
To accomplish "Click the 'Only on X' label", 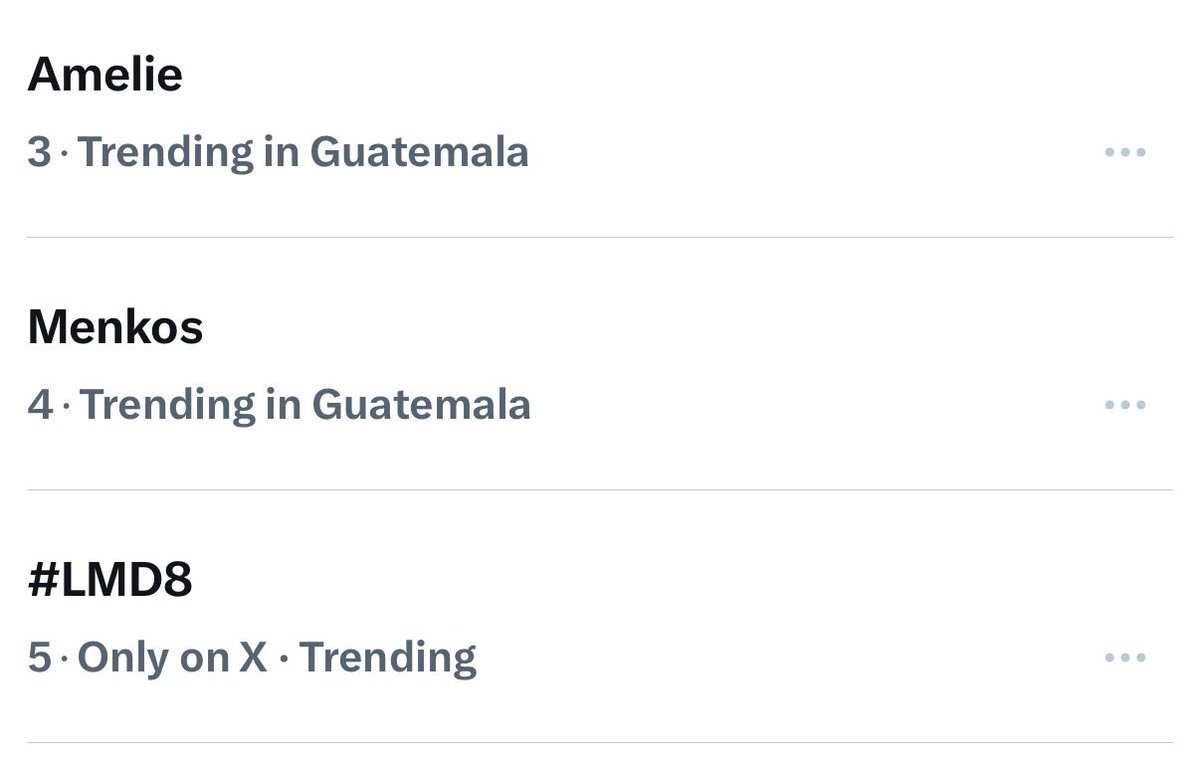I will (172, 658).
